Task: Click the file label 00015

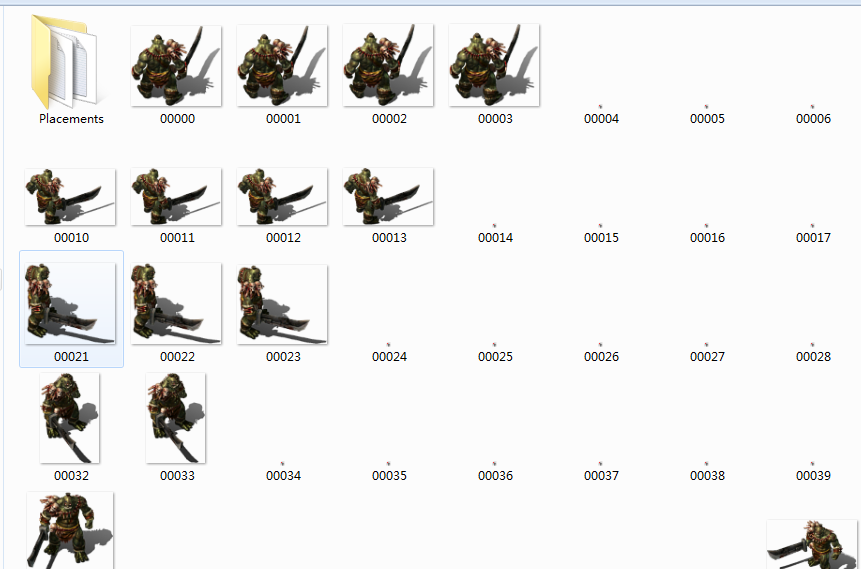Action: 601,238
